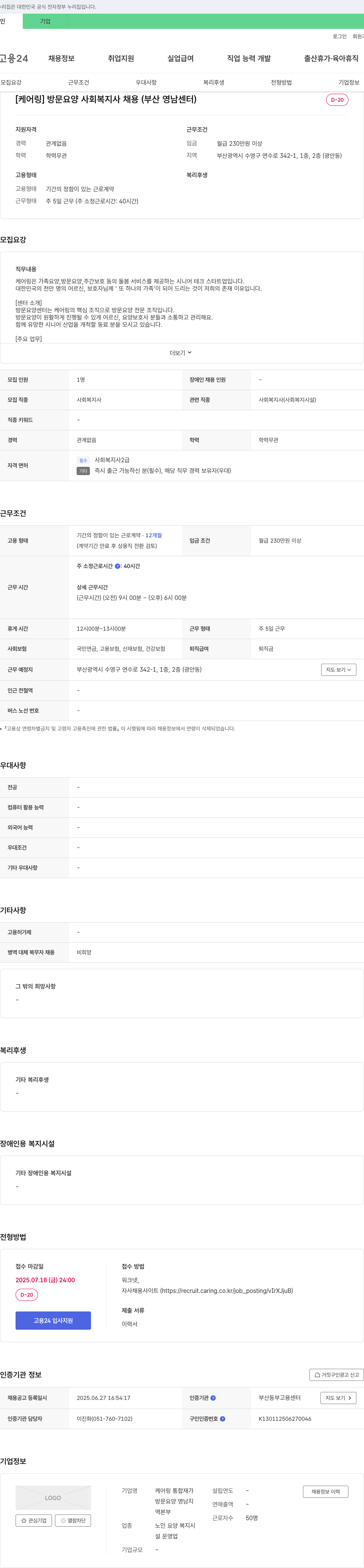The width and height of the screenshot is (364, 1568).
Task: Open 출산휴가·육아휴직 menu
Action: tap(331, 58)
